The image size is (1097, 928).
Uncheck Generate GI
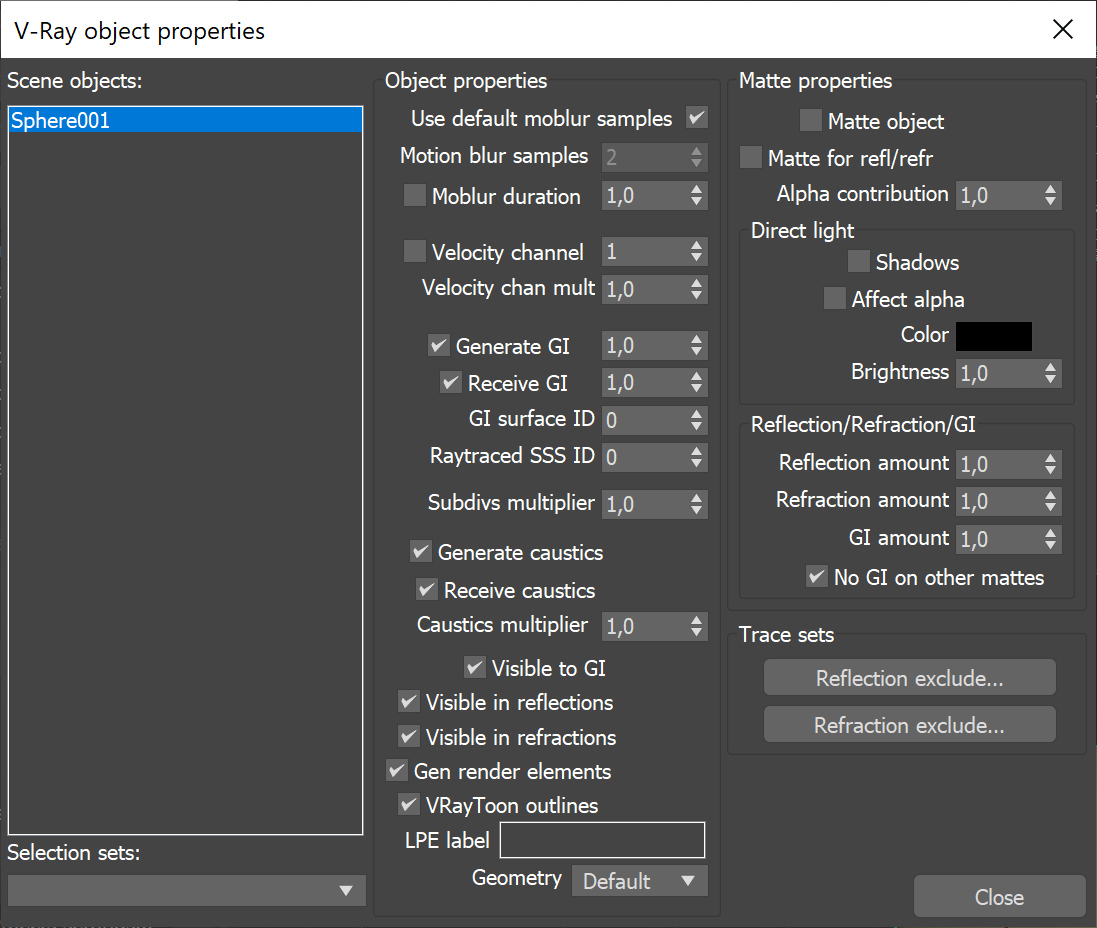(x=439, y=345)
